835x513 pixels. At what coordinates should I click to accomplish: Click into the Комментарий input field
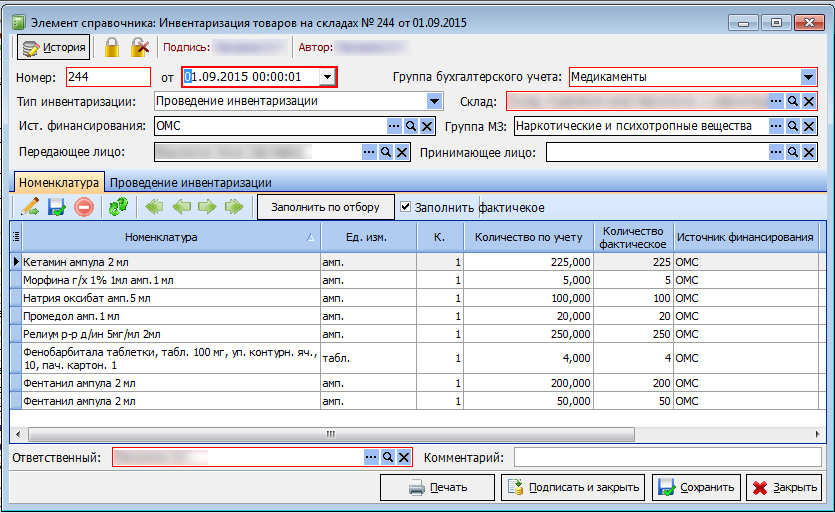[668, 457]
